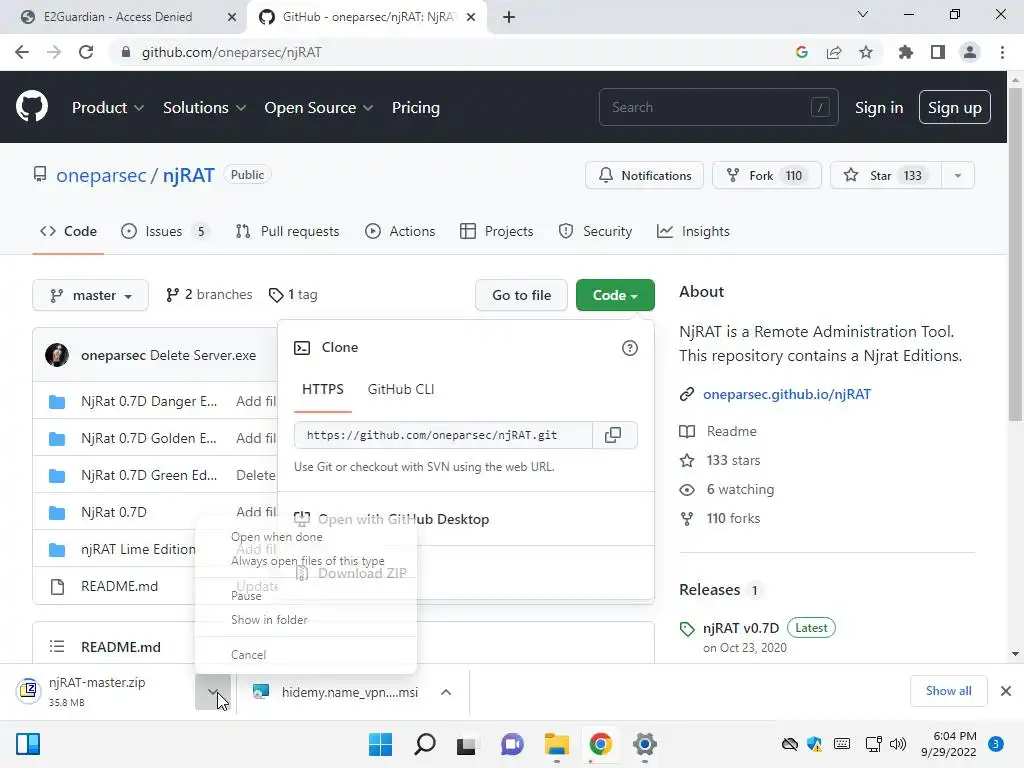The height and width of the screenshot is (768, 1024).
Task: Click the njRAT-master.zip download file icon
Action: (29, 690)
